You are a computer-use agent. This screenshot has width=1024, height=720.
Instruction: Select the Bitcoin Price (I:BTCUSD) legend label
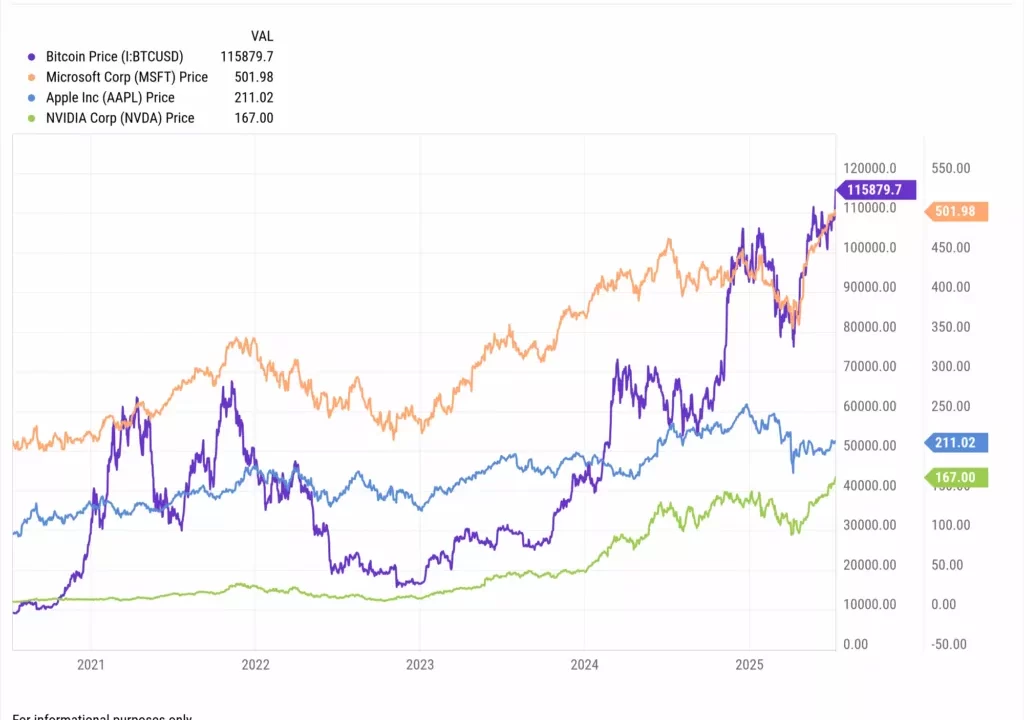pyautogui.click(x=115, y=57)
